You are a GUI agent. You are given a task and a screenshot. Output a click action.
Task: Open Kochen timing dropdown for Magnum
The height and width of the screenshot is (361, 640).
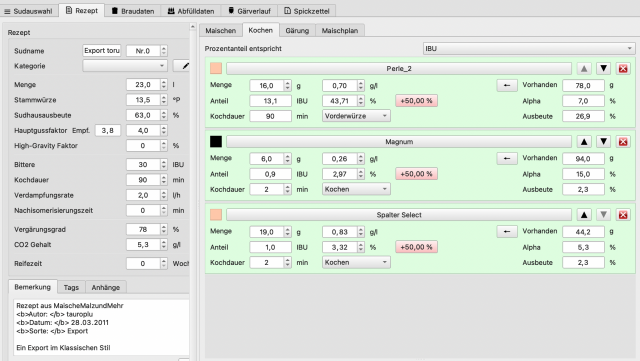tap(356, 189)
